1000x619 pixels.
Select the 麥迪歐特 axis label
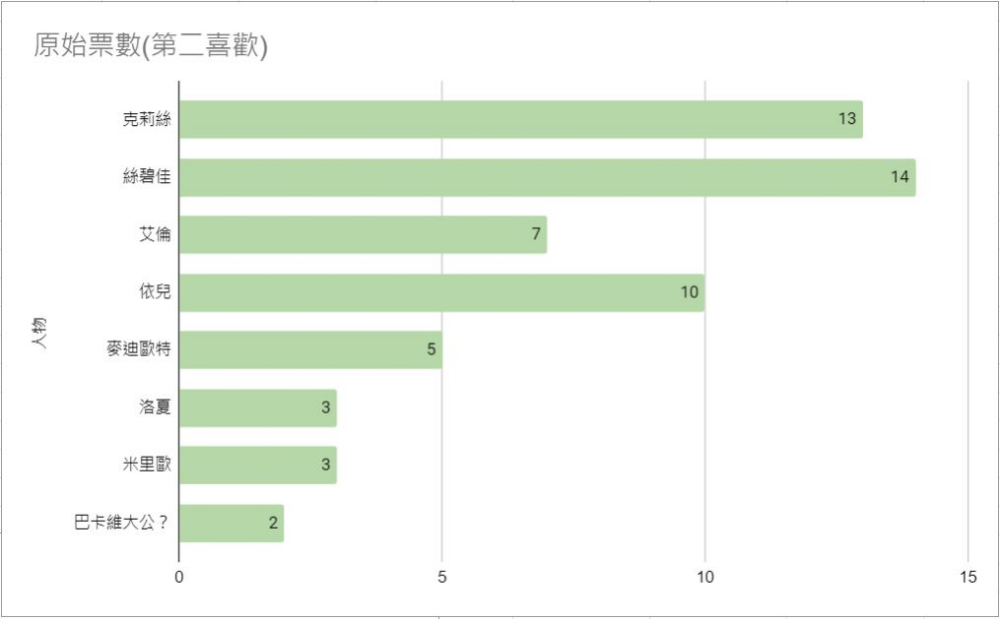(138, 349)
